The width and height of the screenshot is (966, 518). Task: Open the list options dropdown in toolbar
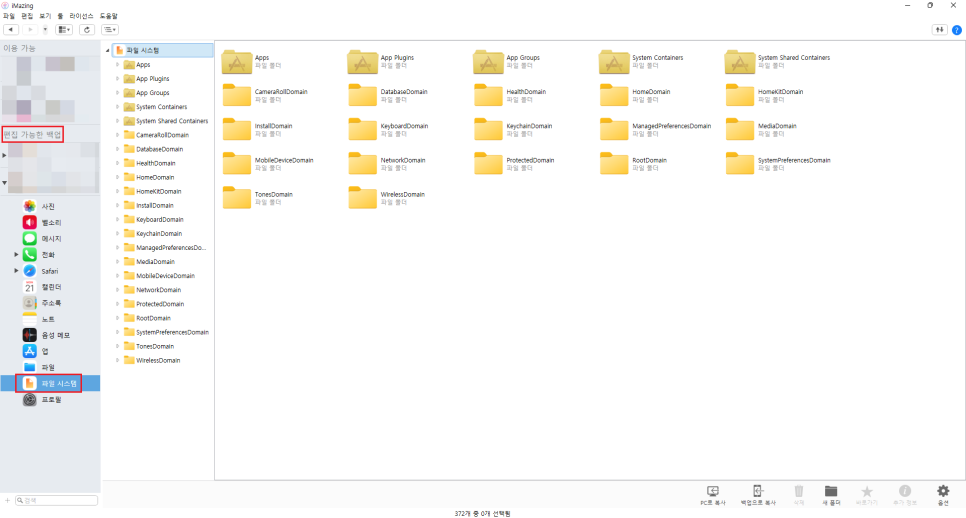click(110, 30)
